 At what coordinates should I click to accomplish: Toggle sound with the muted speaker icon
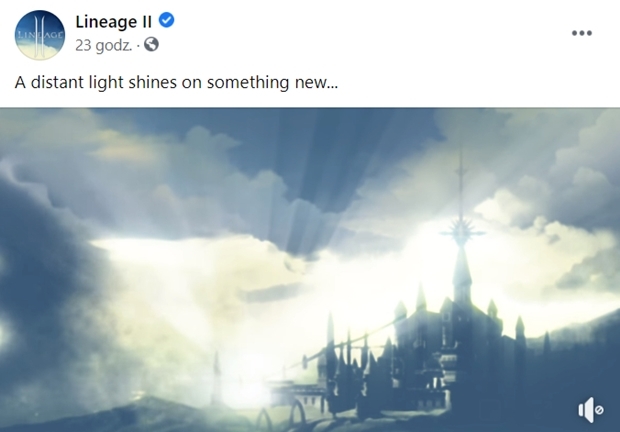coord(591,410)
